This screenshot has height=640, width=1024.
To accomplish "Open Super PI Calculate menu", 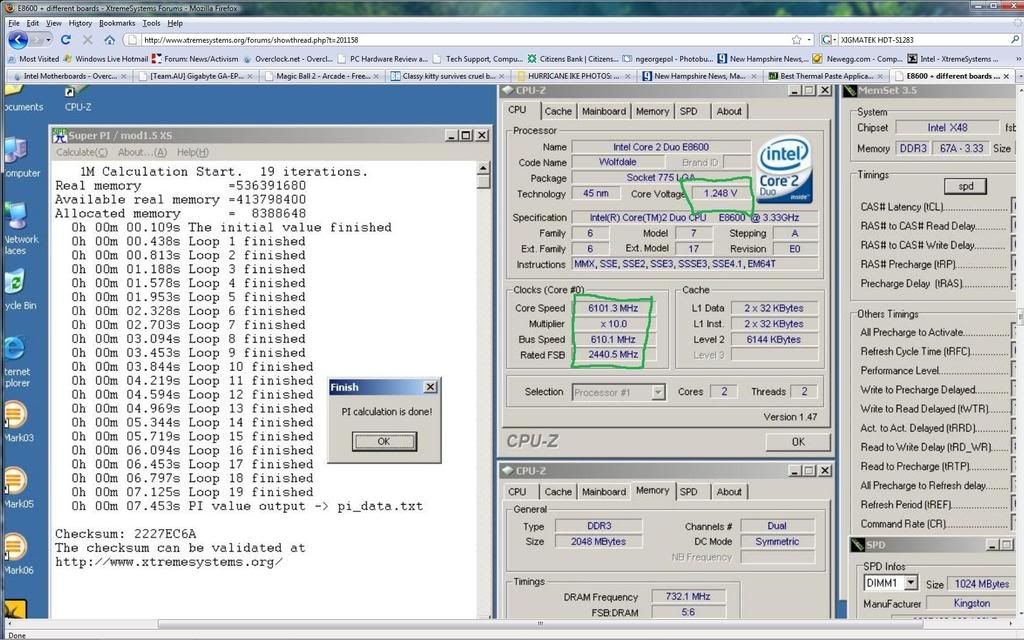I will [82, 152].
